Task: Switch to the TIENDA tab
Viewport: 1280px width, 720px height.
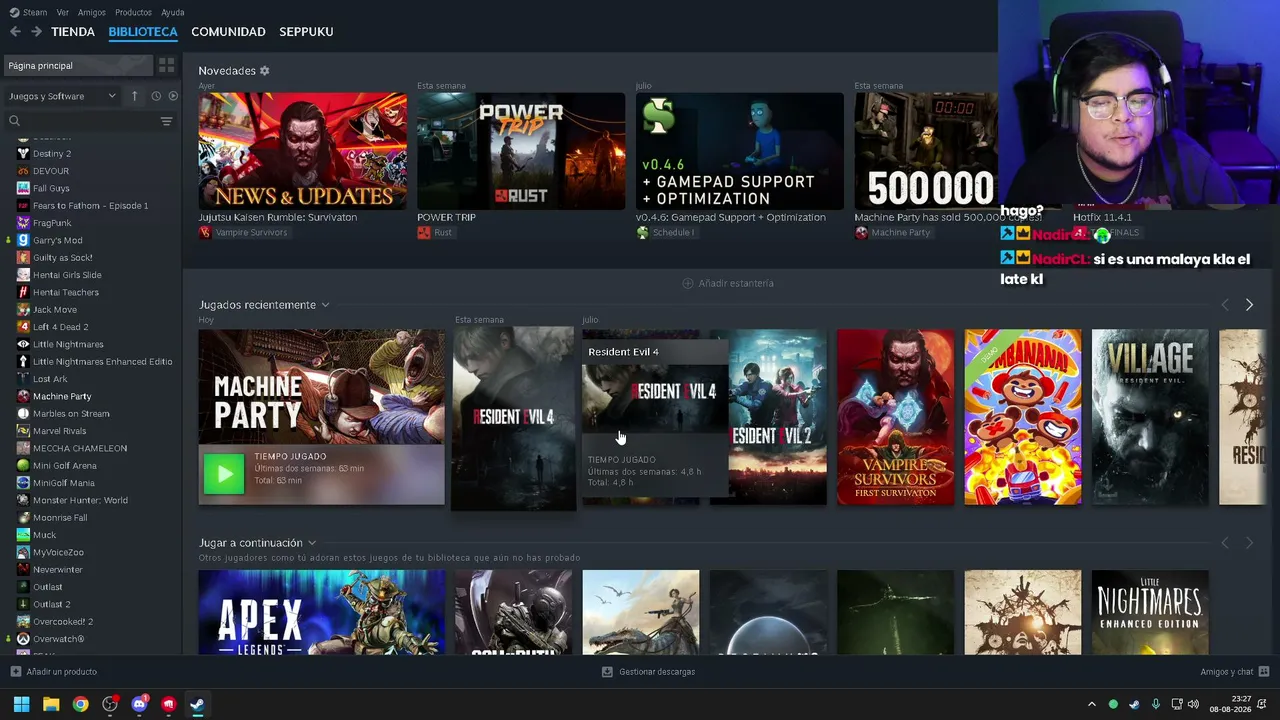Action: click(73, 32)
